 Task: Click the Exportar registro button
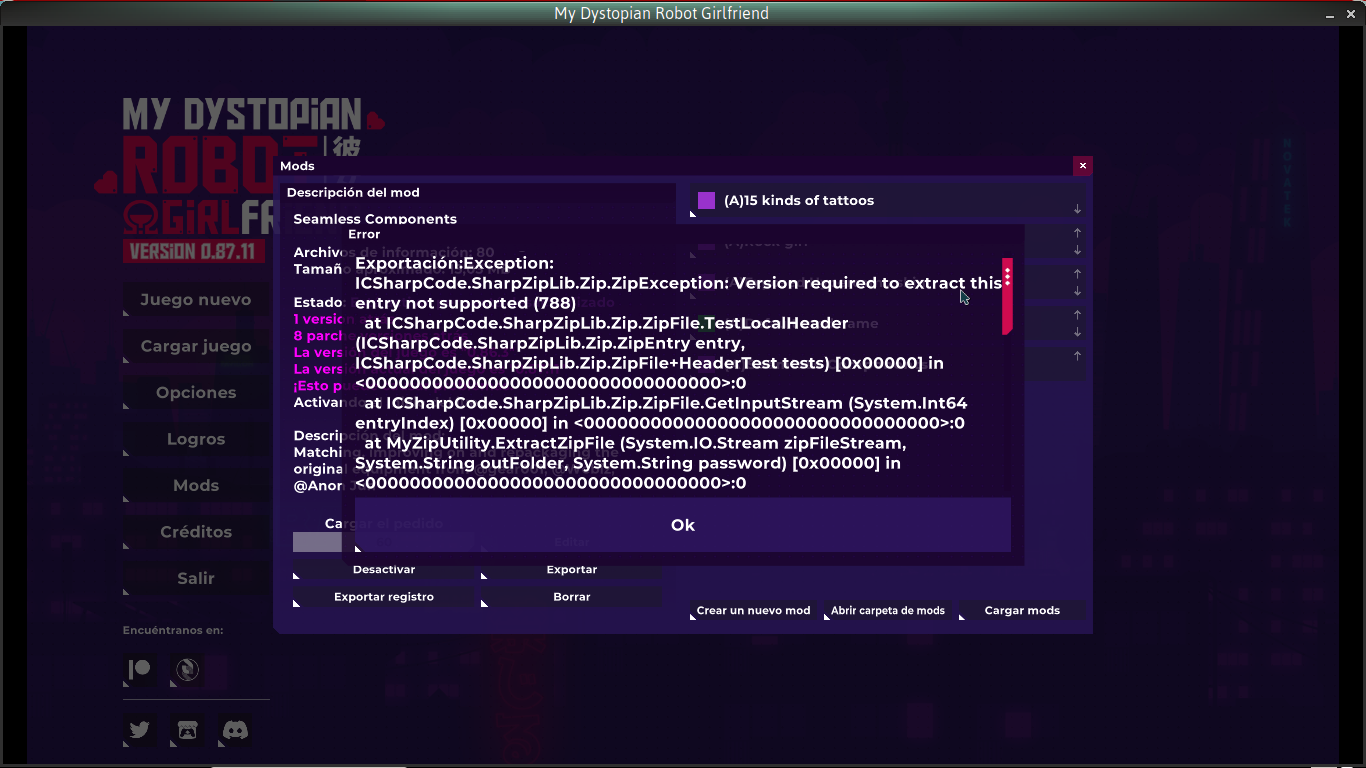click(x=384, y=597)
